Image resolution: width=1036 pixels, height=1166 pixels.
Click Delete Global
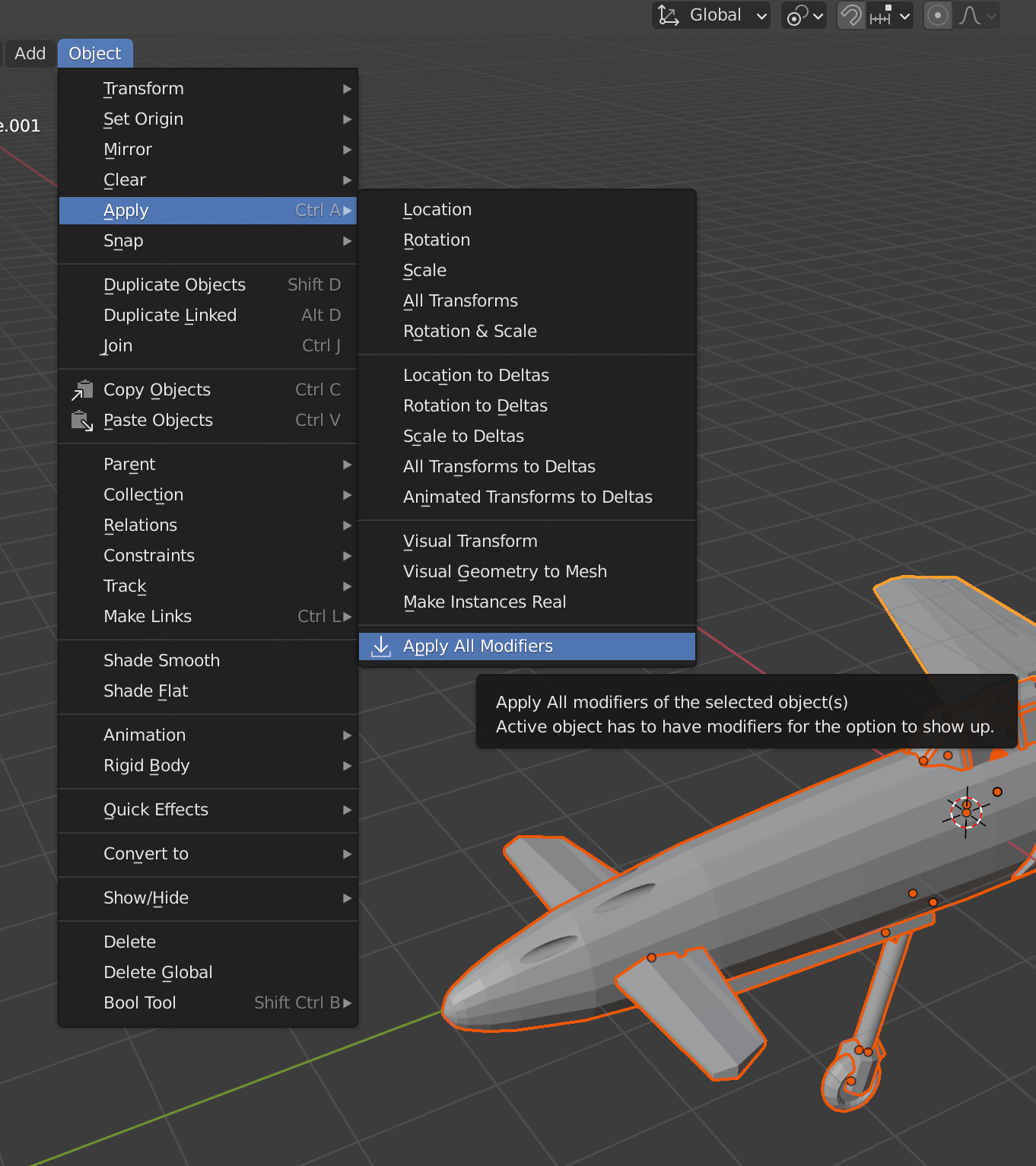tap(208, 973)
